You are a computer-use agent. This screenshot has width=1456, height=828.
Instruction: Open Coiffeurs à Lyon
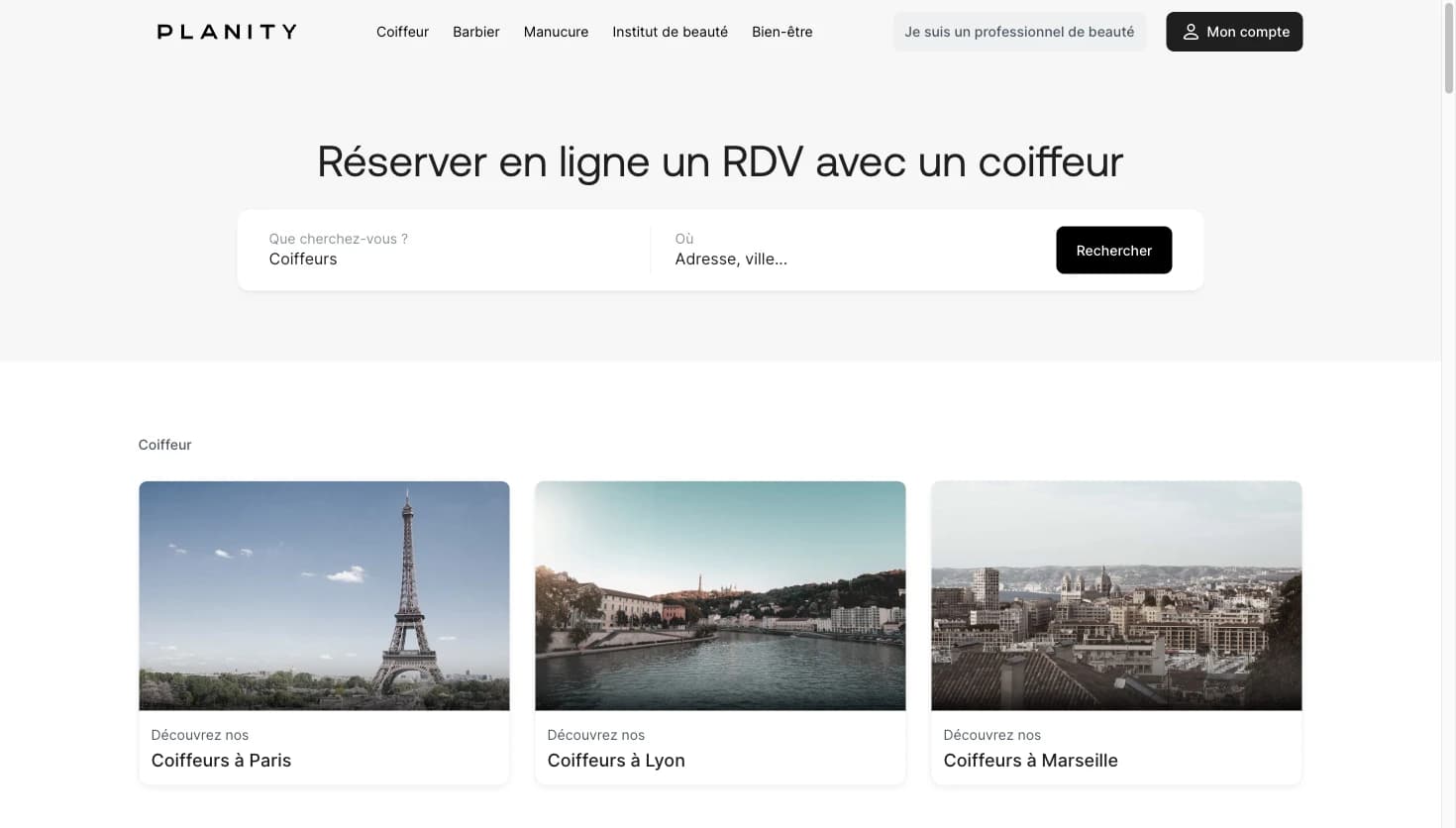point(616,760)
